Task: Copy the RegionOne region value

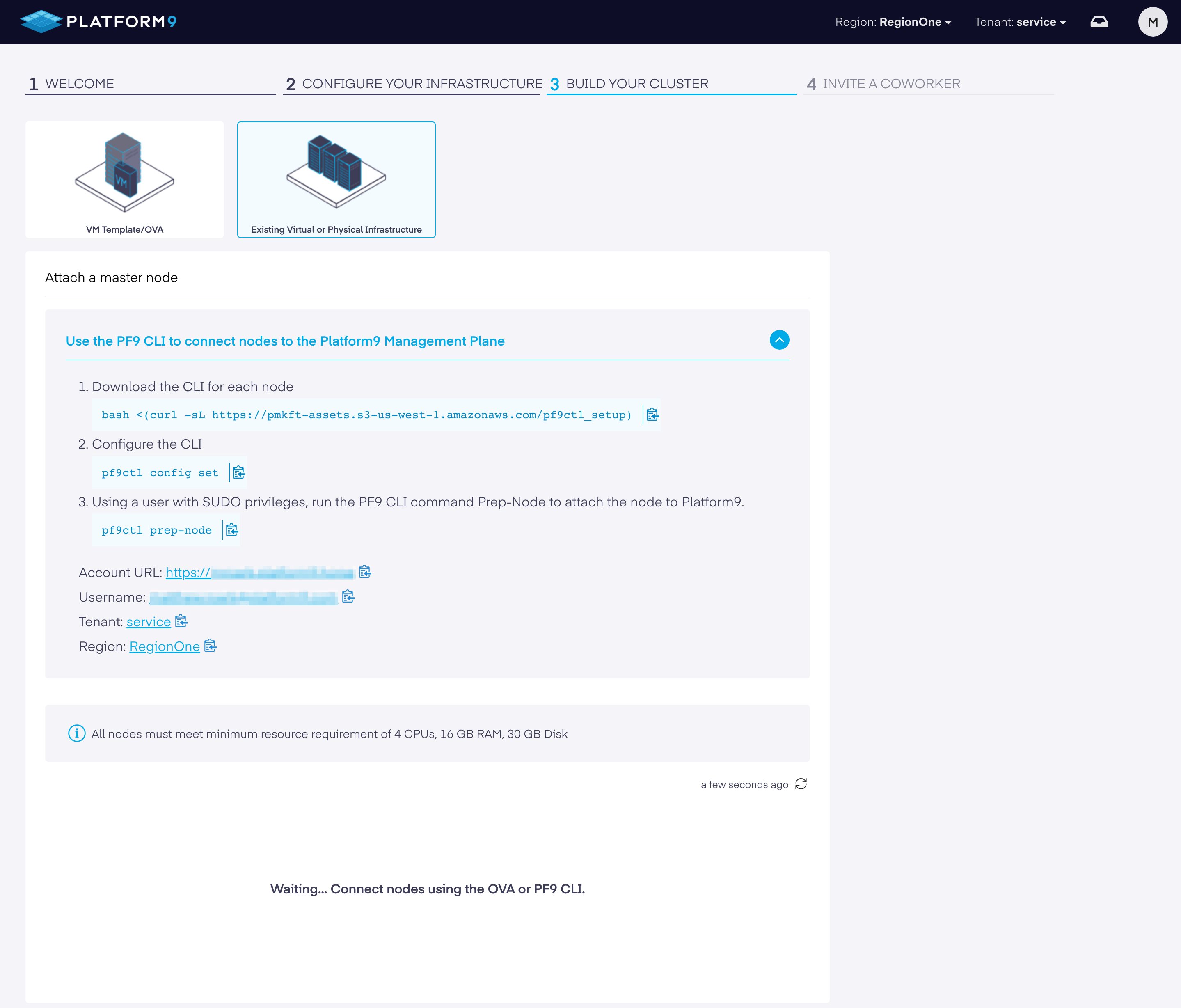Action: pos(211,646)
